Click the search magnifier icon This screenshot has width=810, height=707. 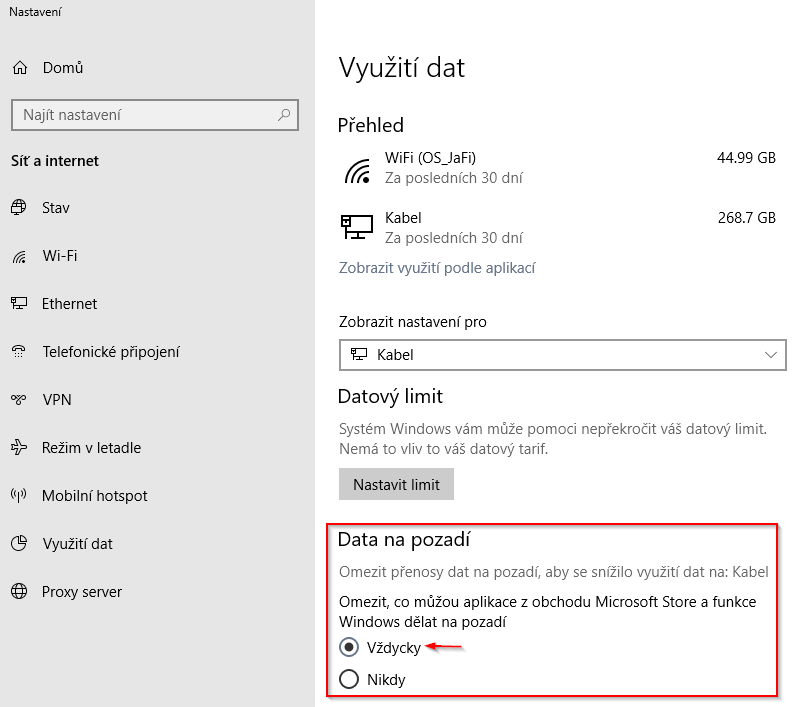tap(284, 115)
